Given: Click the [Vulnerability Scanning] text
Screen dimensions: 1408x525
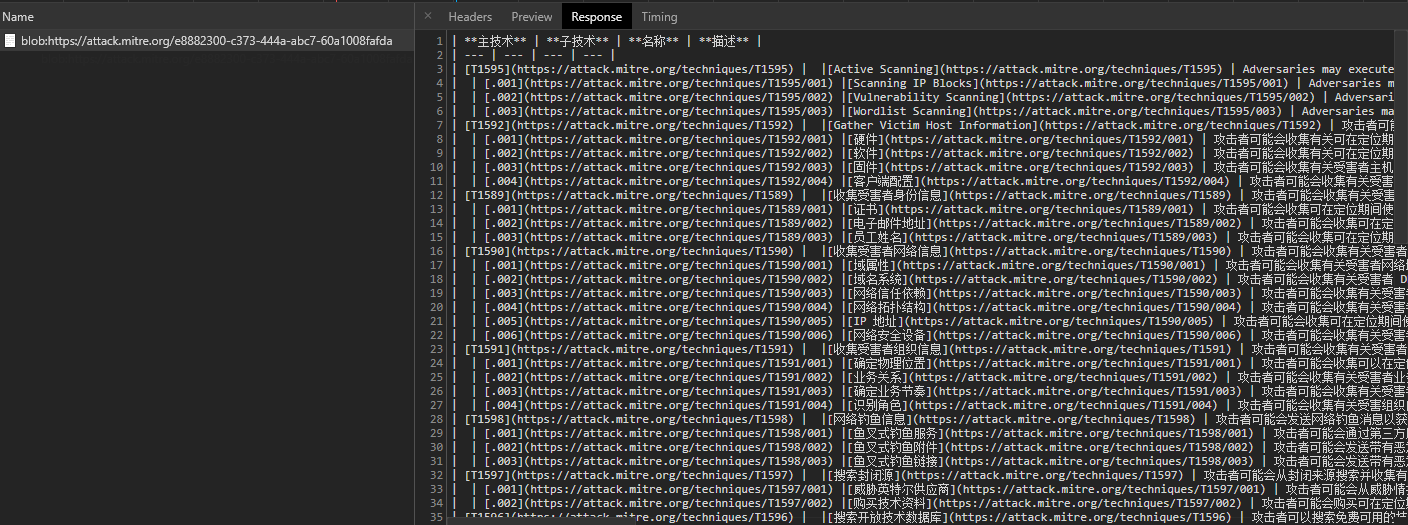Looking at the screenshot, I should tap(925, 97).
